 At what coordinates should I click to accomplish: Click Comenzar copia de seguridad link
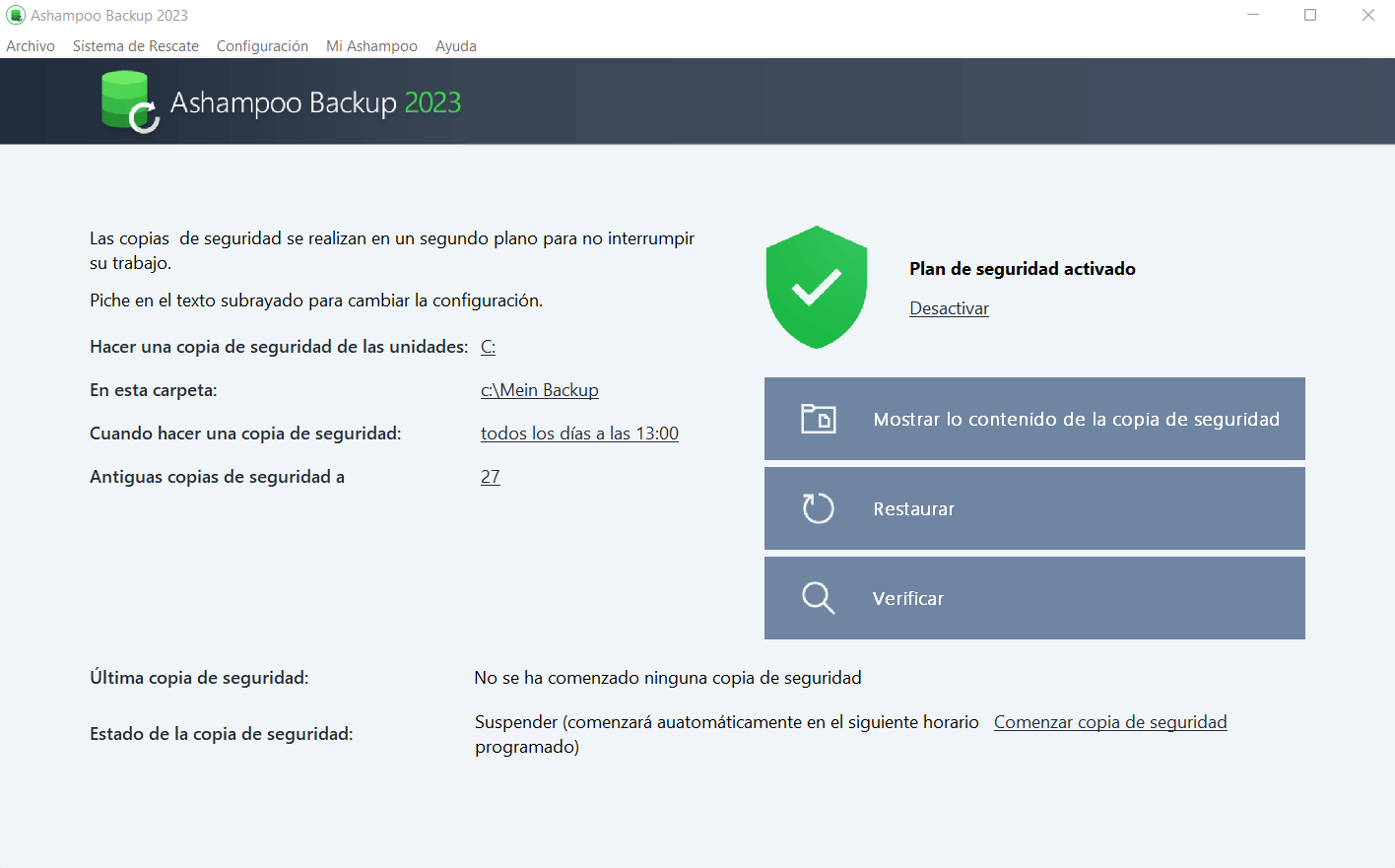point(1110,722)
